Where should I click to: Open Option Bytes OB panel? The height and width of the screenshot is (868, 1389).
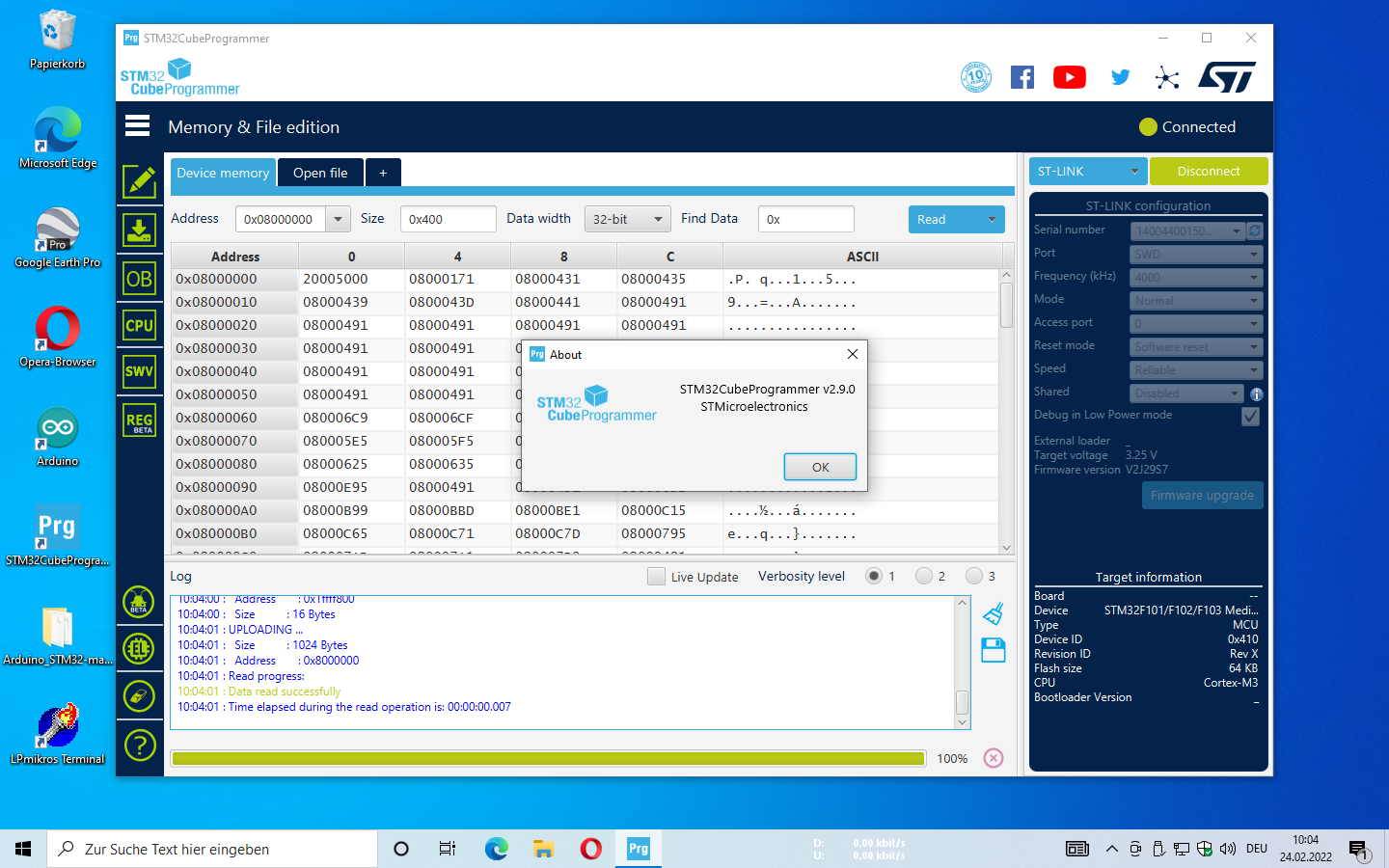coord(140,279)
